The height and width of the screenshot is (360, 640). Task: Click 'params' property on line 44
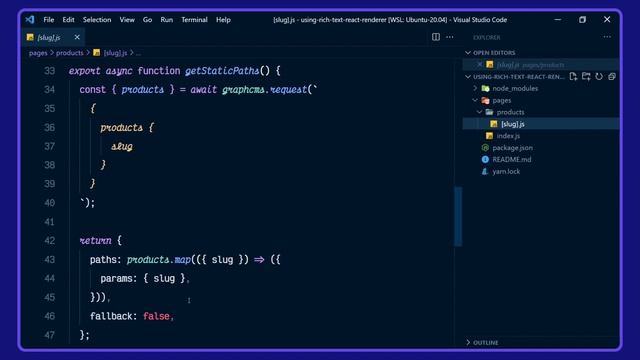116,279
